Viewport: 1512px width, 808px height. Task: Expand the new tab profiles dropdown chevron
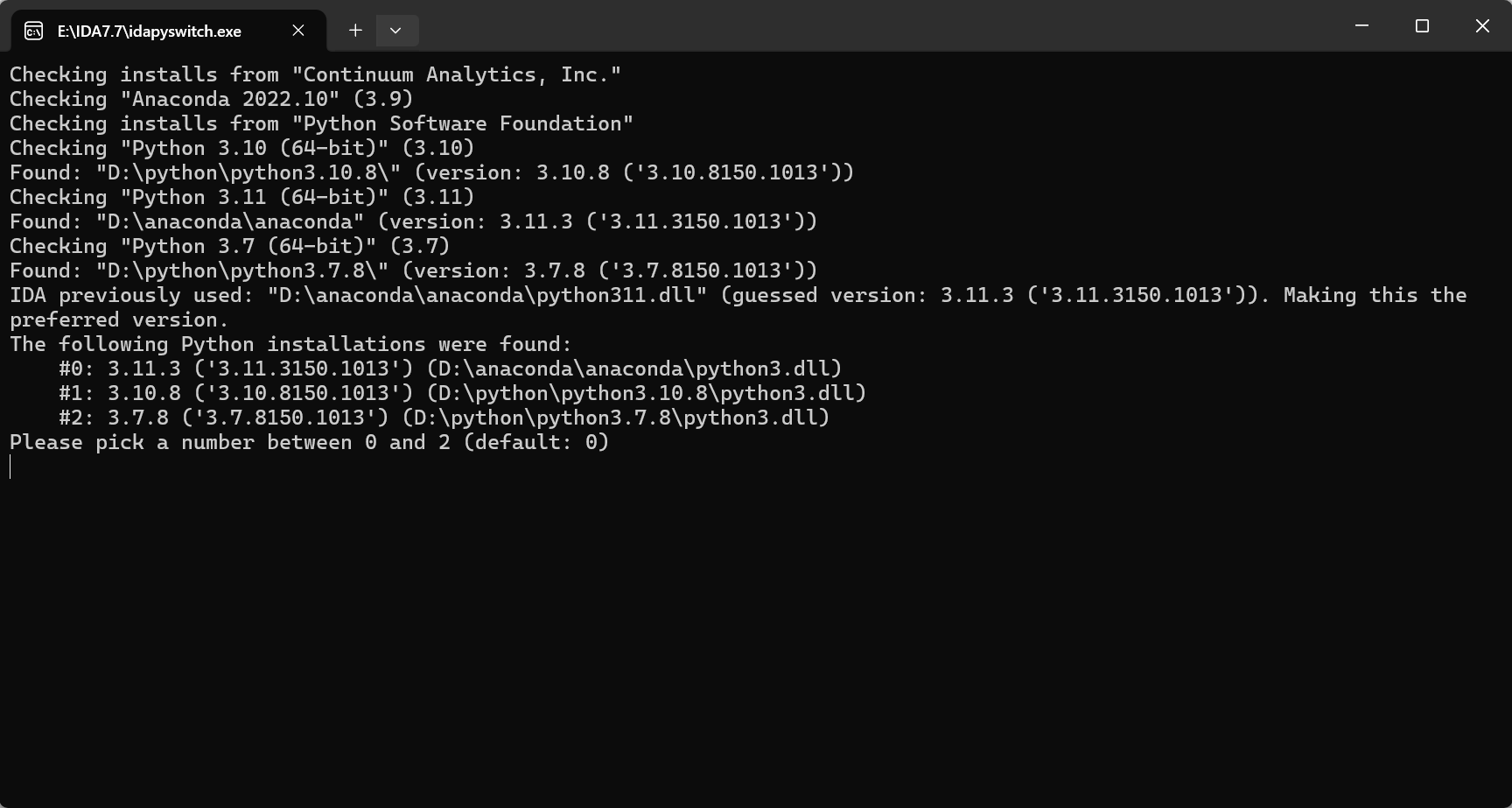pyautogui.click(x=395, y=31)
